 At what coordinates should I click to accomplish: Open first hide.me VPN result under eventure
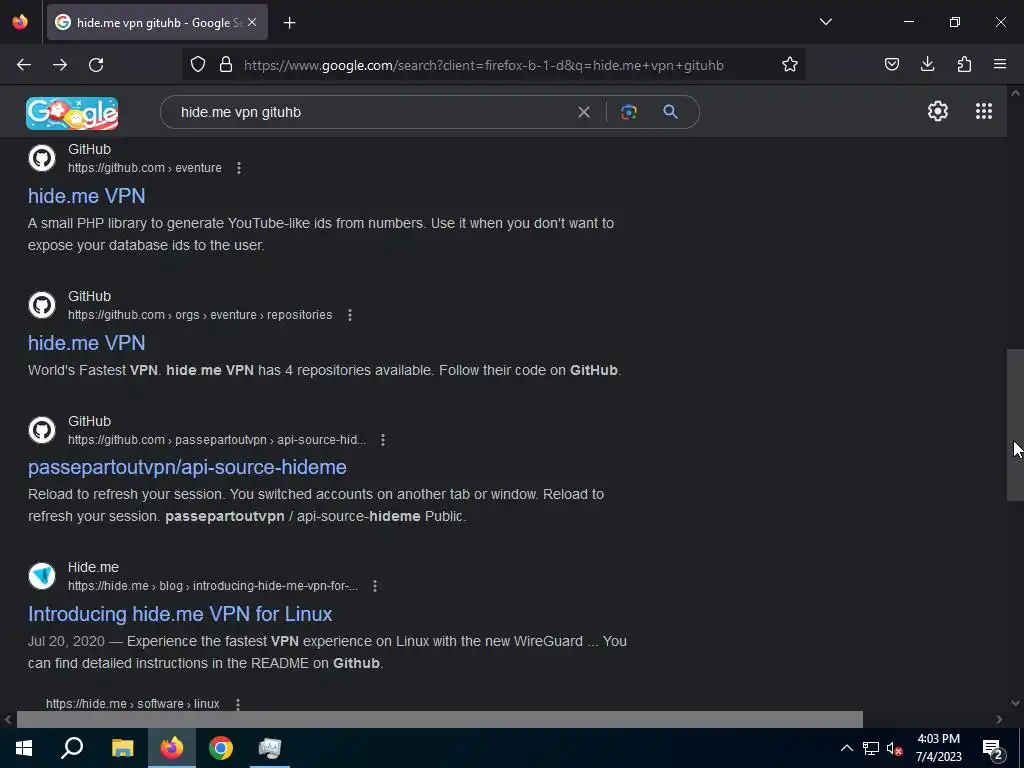[x=86, y=196]
